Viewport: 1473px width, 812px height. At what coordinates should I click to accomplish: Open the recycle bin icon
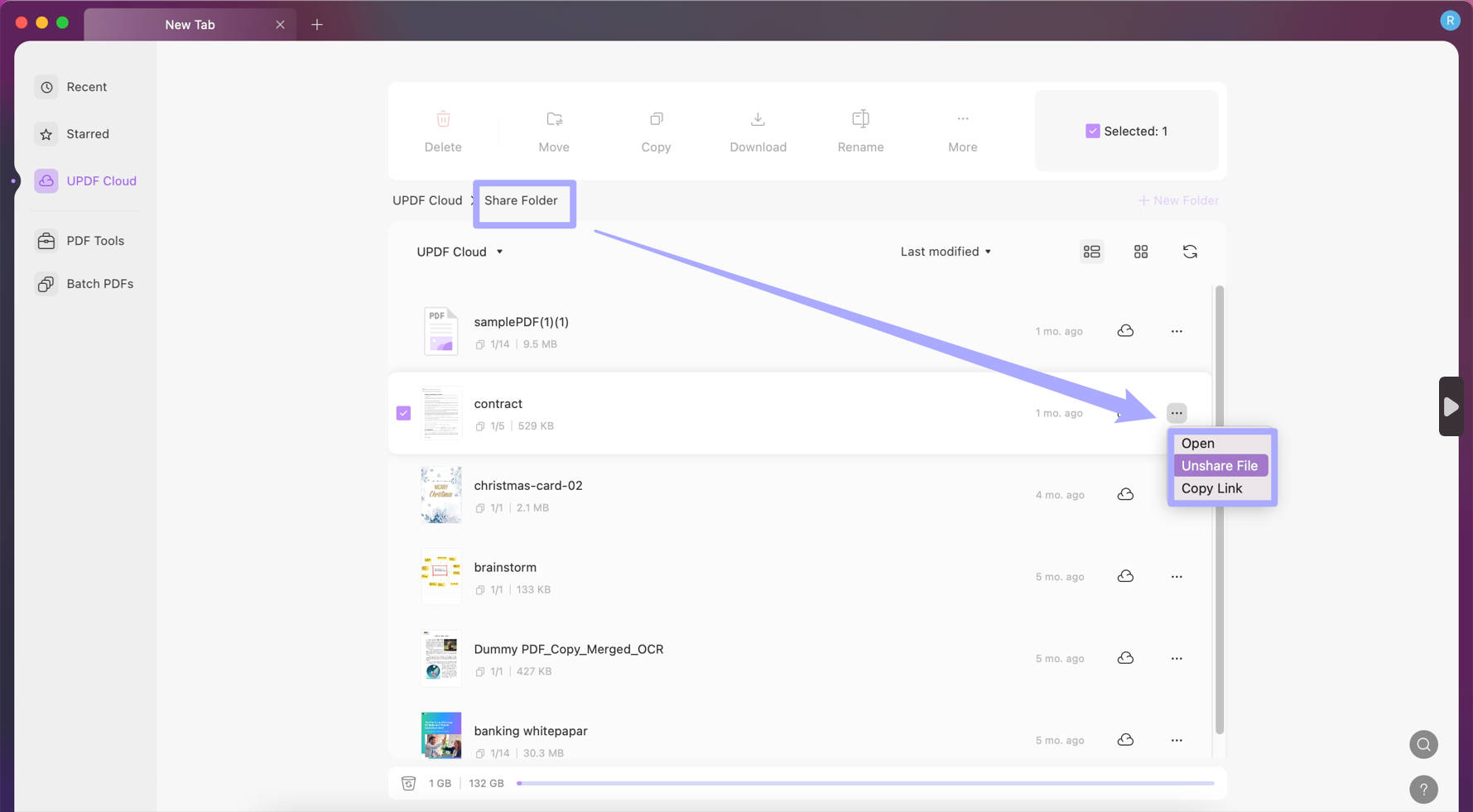click(408, 783)
